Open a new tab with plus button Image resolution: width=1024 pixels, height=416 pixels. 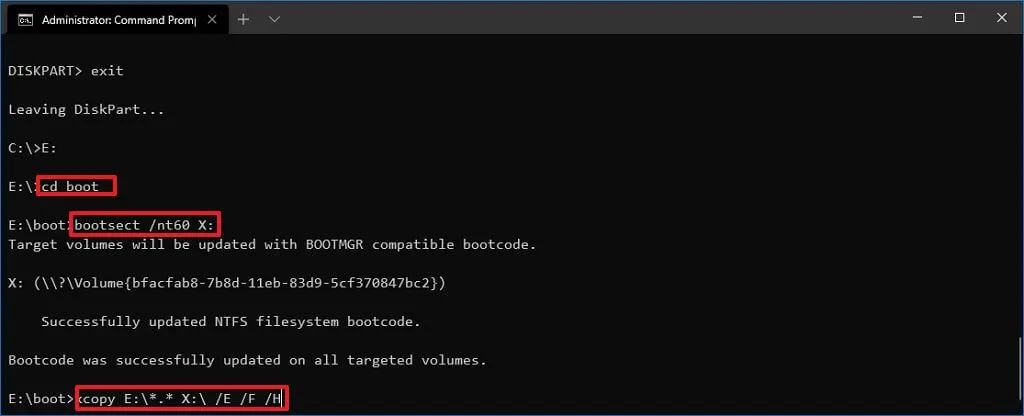point(243,19)
